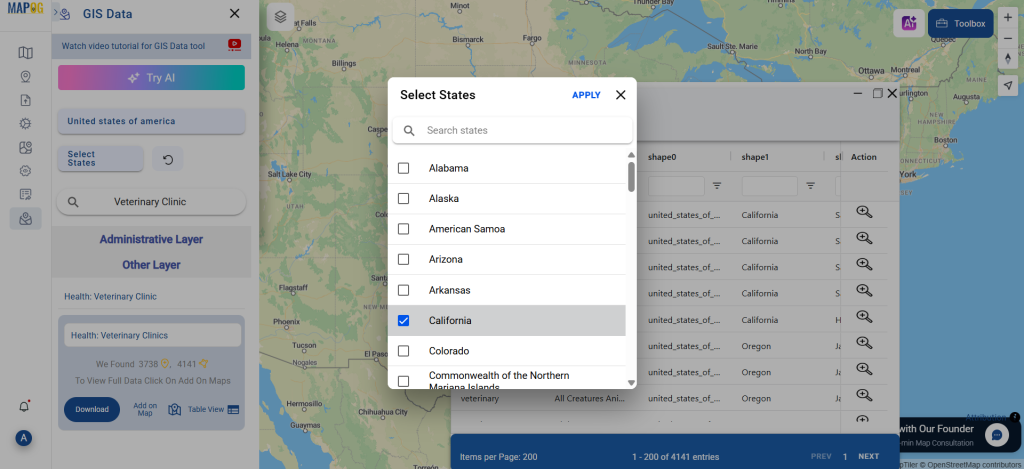1024x469 pixels.
Task: Open the Toolbox button
Action: (x=961, y=24)
